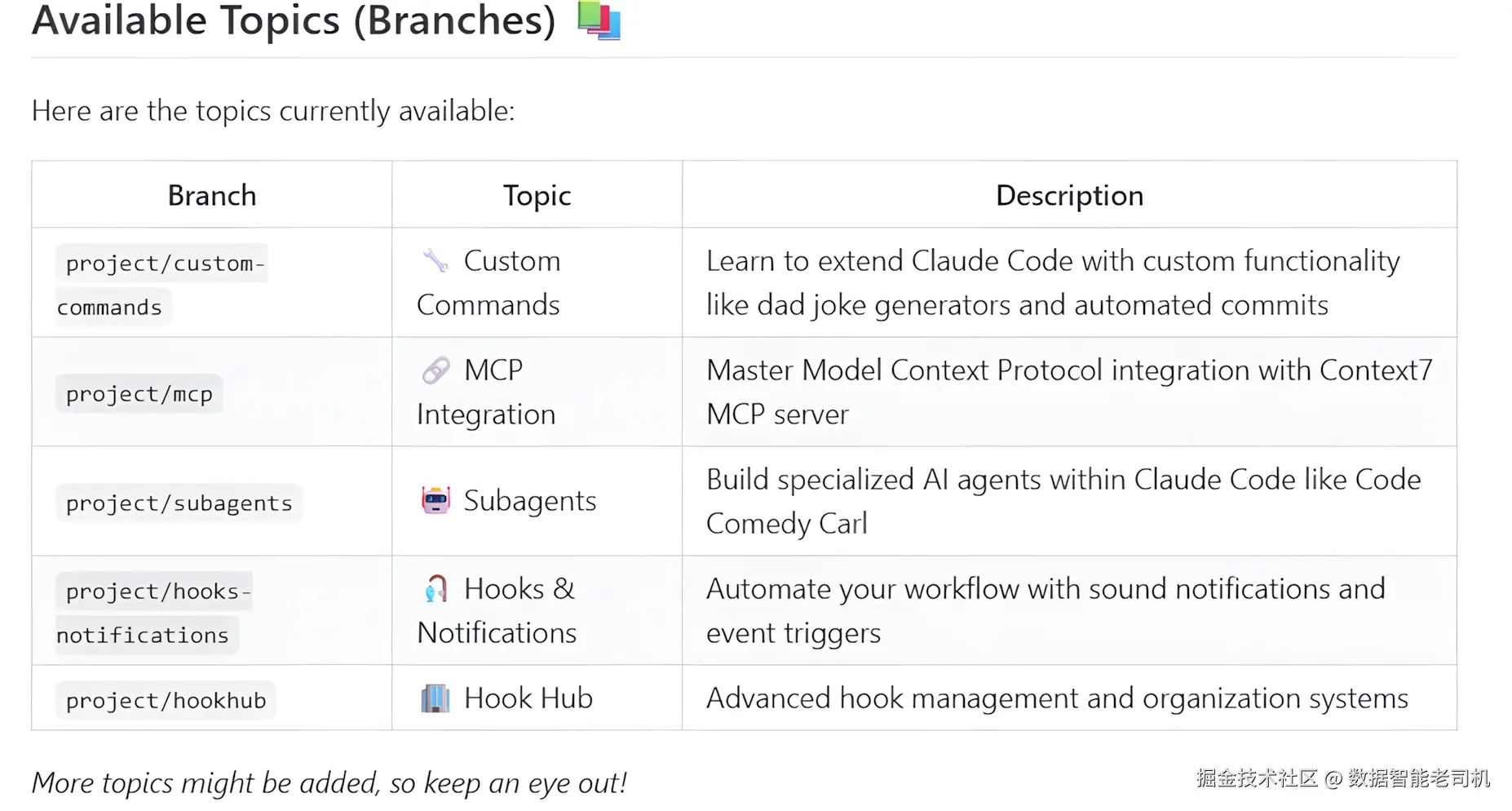1512x811 pixels.
Task: Click the Topic column header
Action: (537, 196)
